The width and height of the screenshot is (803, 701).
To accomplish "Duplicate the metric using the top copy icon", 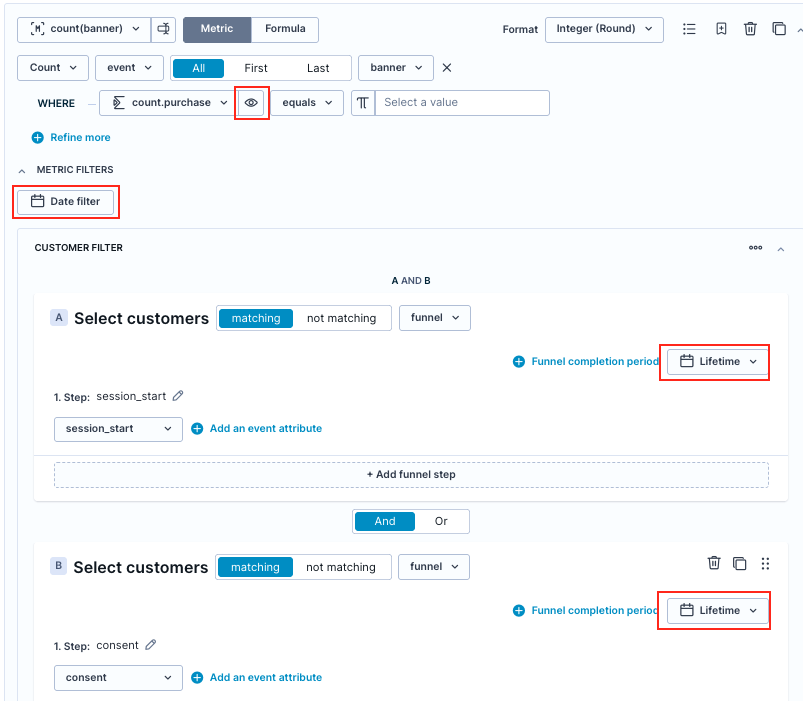I will [x=779, y=29].
